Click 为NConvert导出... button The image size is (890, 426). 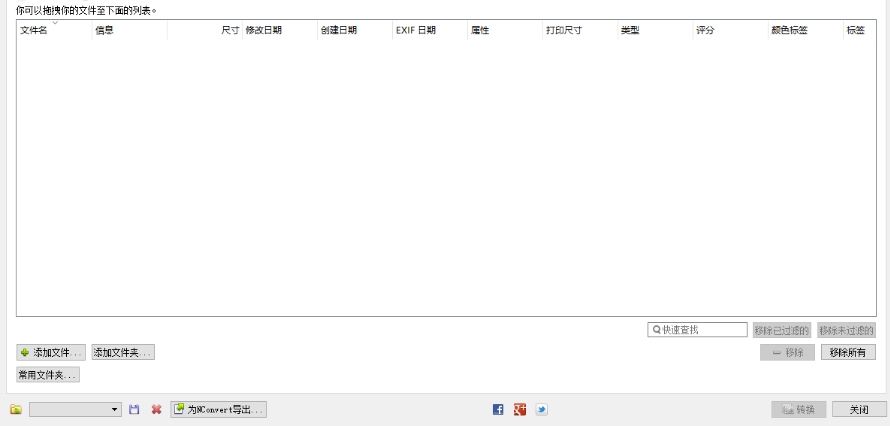click(219, 410)
